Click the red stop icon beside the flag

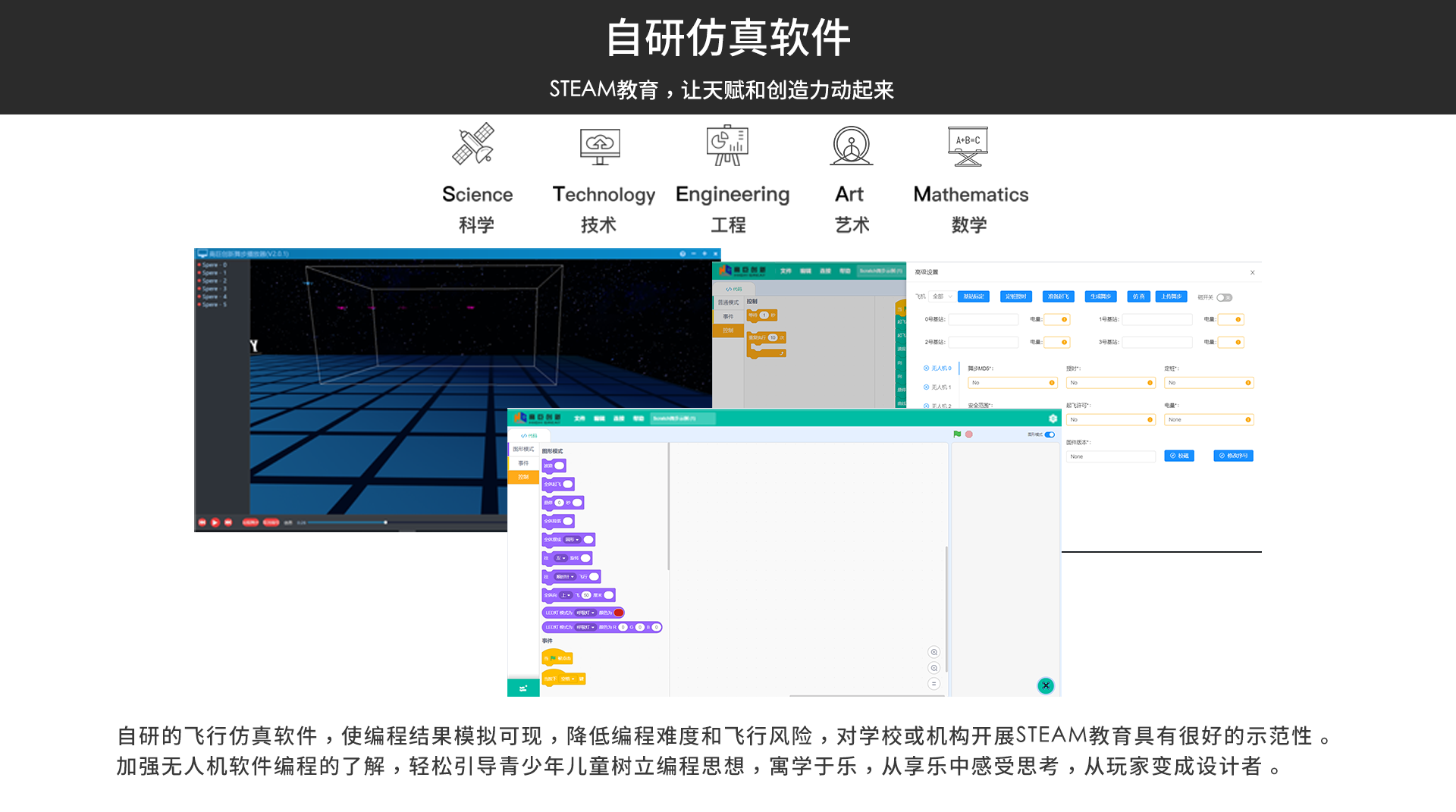(x=969, y=434)
